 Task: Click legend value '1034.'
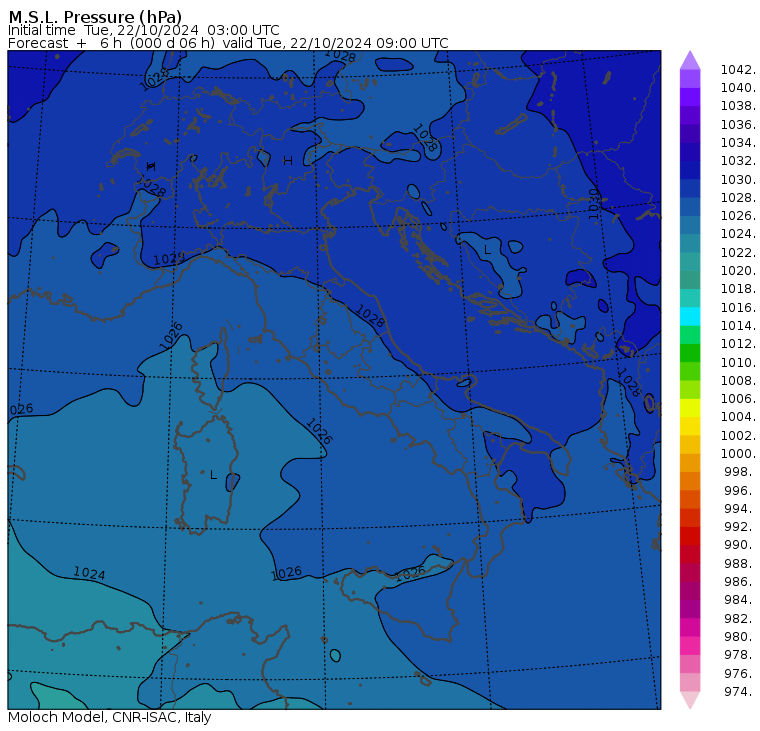[738, 143]
